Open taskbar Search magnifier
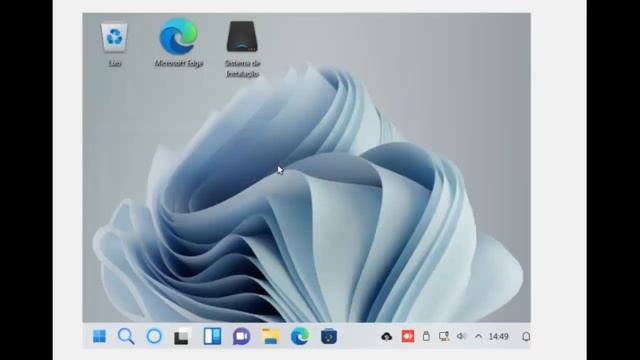This screenshot has height=360, width=640. click(x=126, y=337)
